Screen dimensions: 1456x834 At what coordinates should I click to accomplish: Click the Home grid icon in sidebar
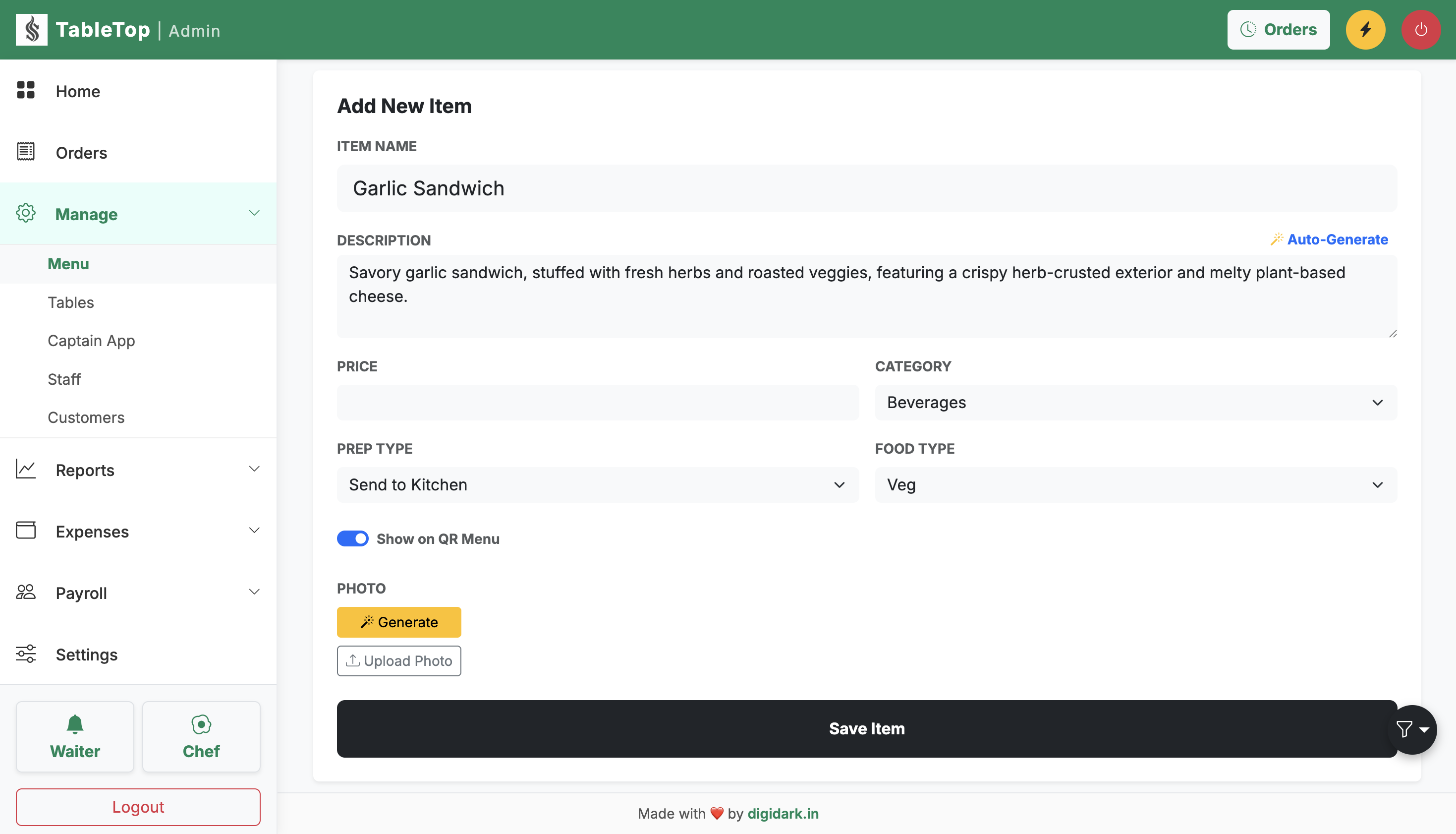point(26,90)
